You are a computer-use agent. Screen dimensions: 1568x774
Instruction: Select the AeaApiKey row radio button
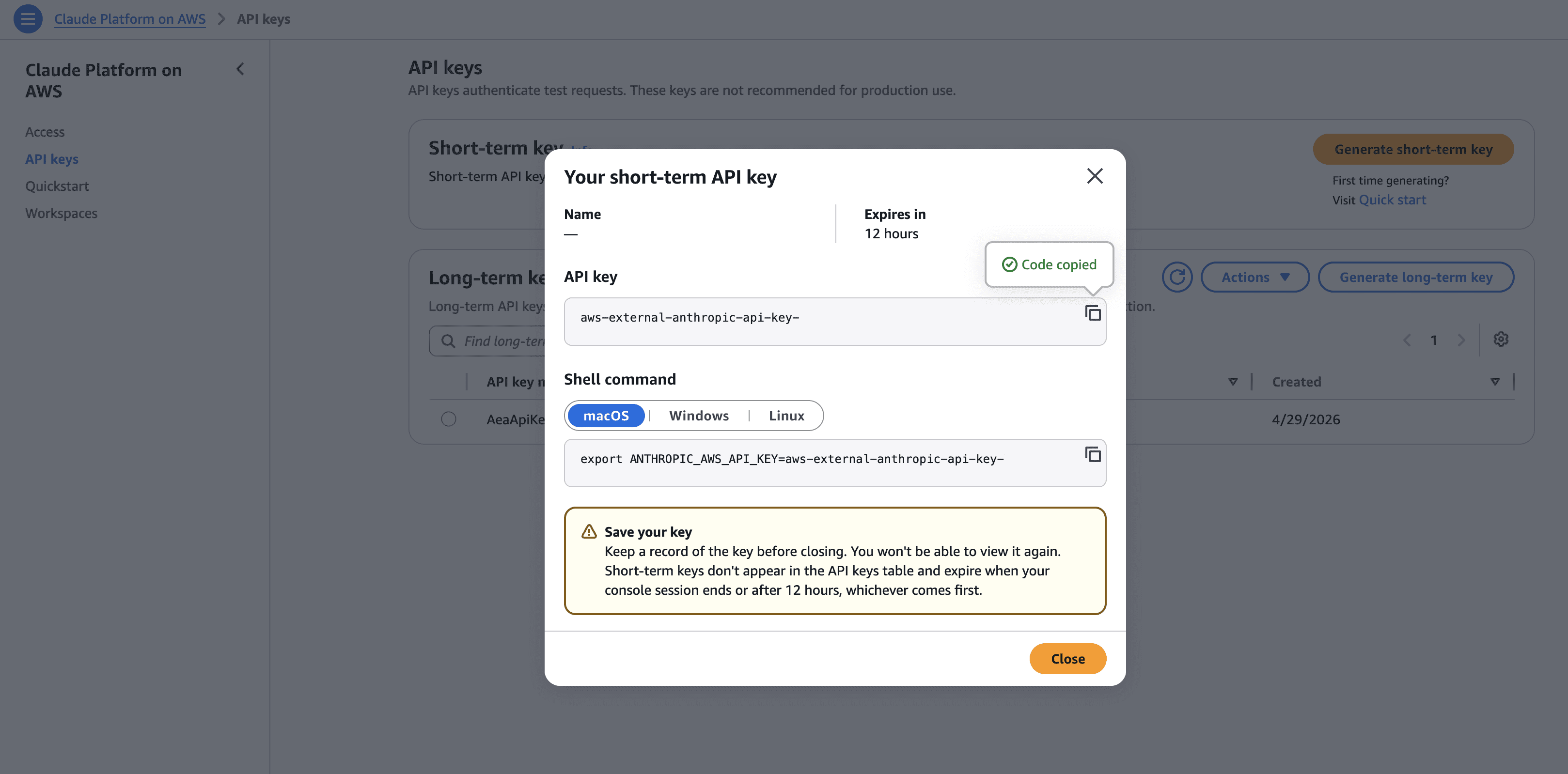449,419
